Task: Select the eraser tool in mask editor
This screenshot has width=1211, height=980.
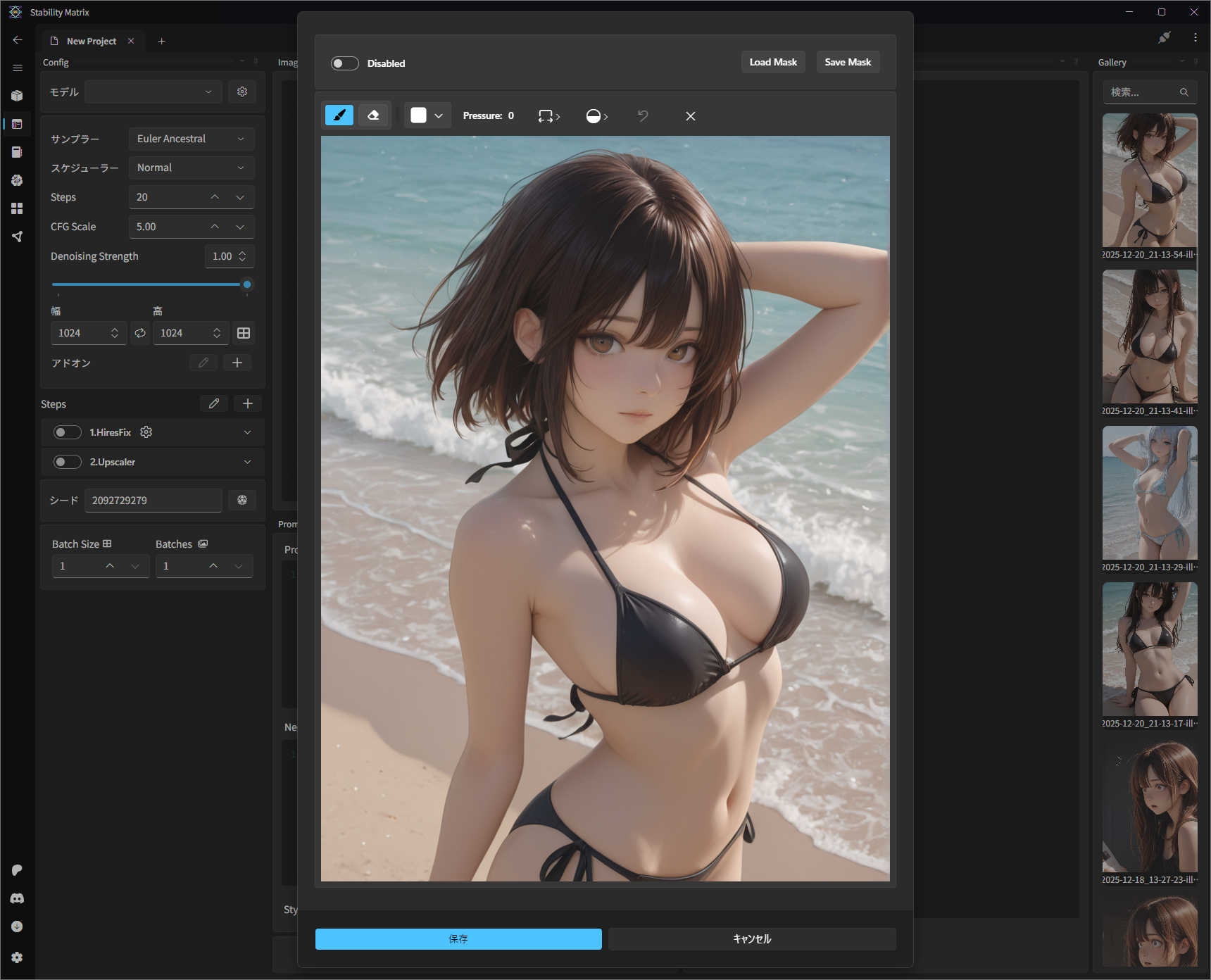Action: 373,115
